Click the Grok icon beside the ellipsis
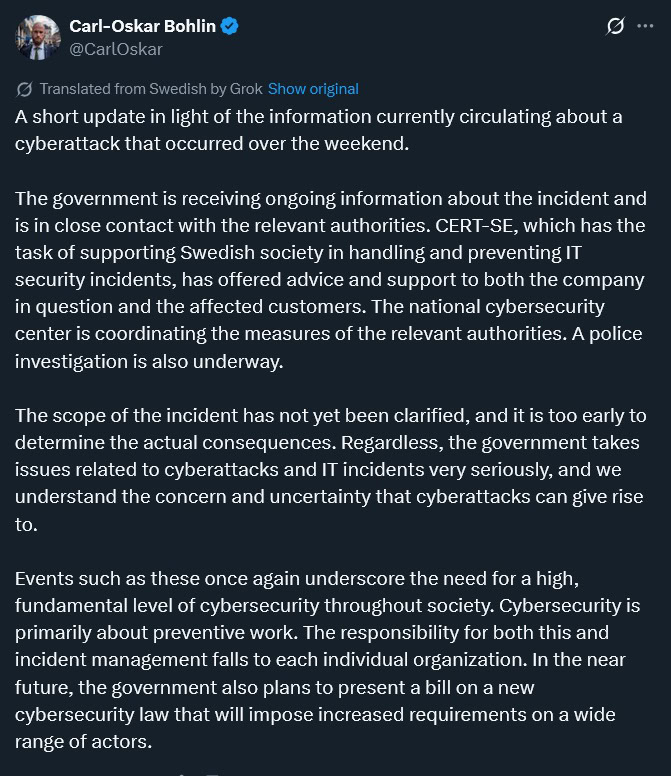Image resolution: width=671 pixels, height=776 pixels. 616,27
